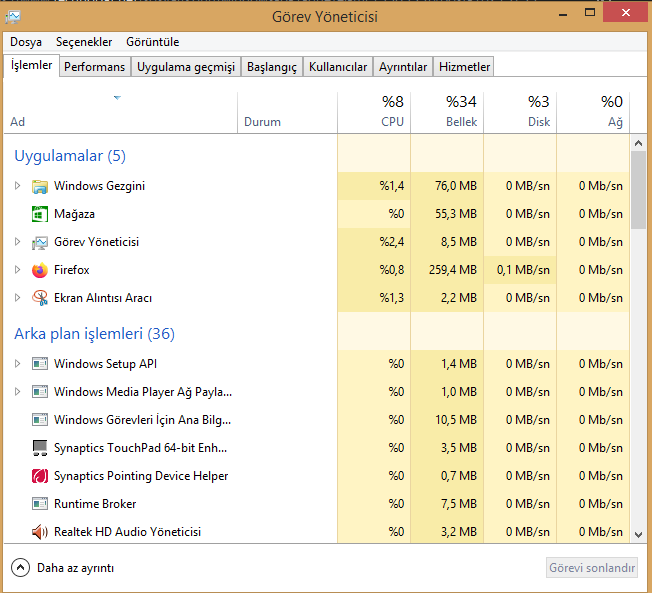Click Ekran Alıntısı Aracı memory 2,2 MB
The width and height of the screenshot is (652, 593).
[459, 298]
